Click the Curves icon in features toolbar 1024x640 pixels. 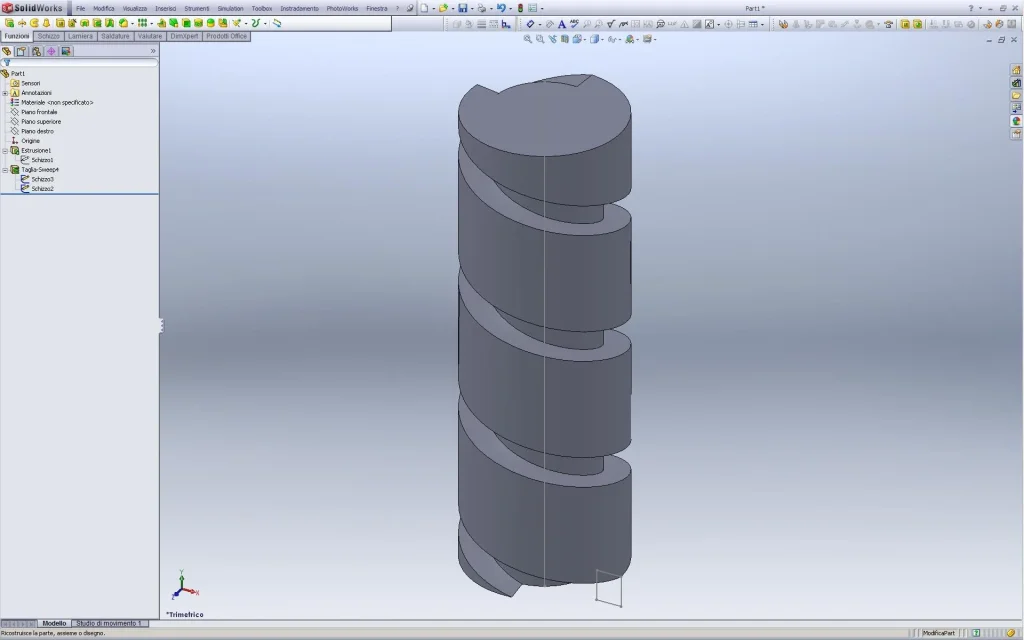point(255,23)
